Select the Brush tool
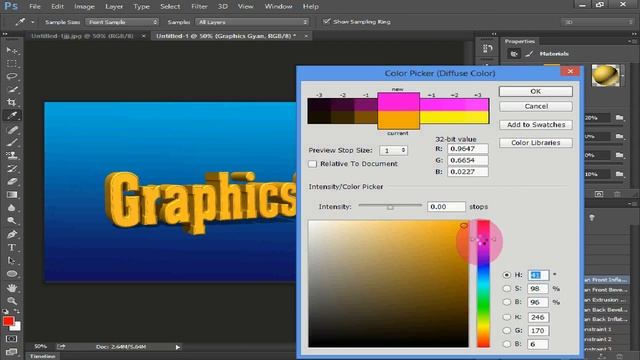The image size is (640, 360). coord(11,142)
